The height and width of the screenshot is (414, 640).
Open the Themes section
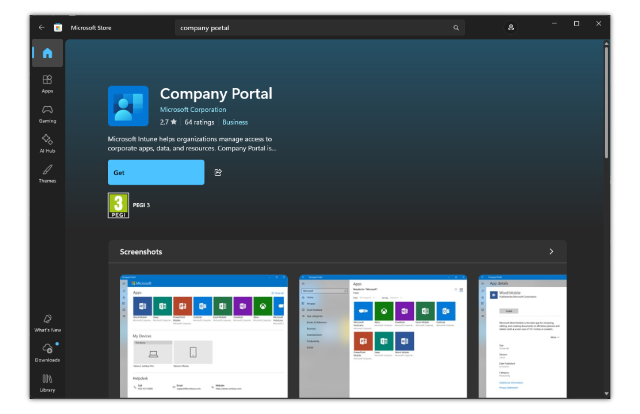click(47, 173)
